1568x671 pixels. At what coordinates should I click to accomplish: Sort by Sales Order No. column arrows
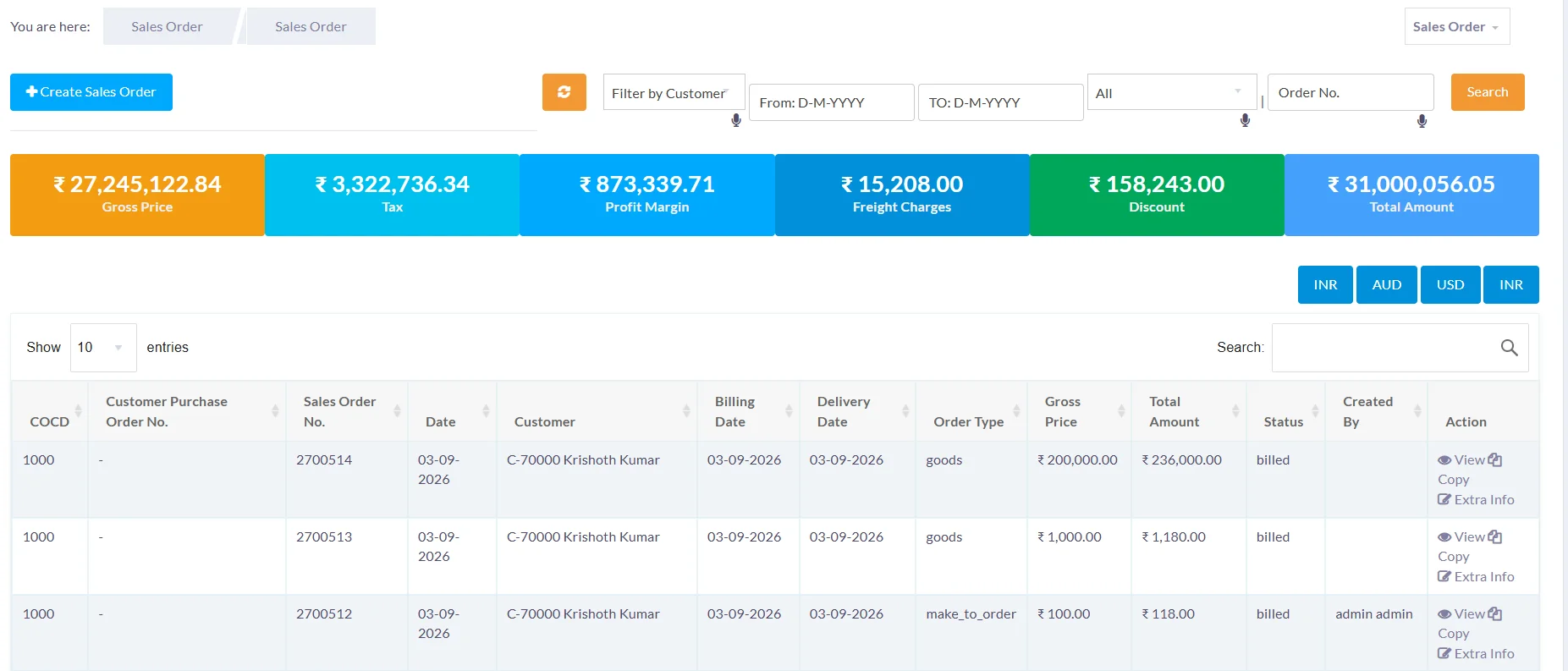[397, 411]
